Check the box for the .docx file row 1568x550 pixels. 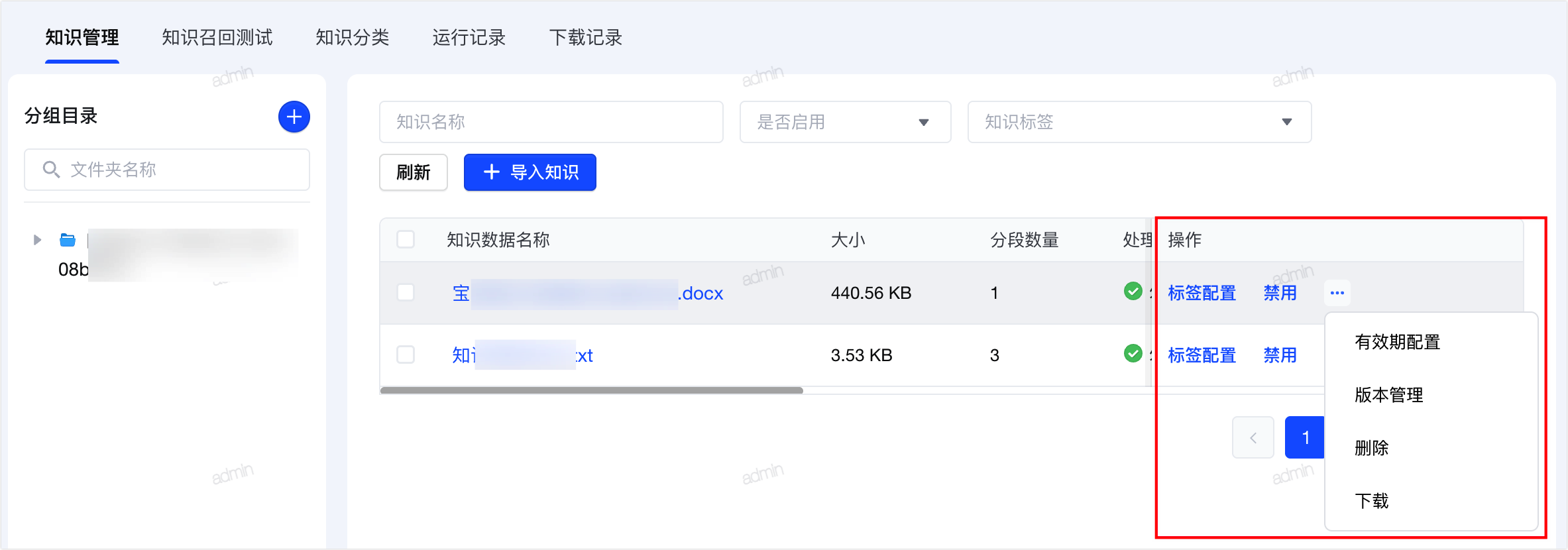[x=406, y=292]
